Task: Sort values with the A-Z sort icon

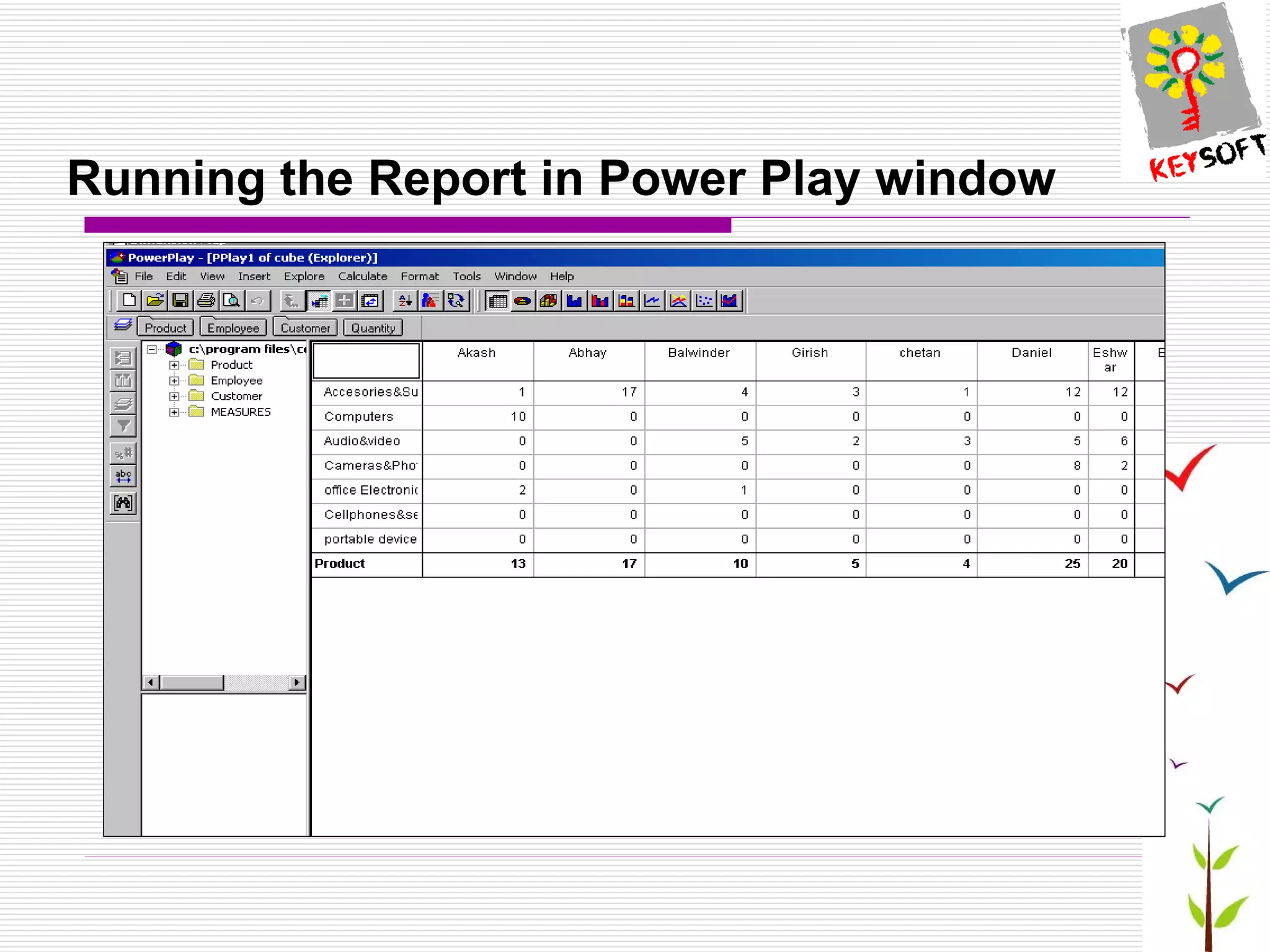Action: [x=405, y=301]
